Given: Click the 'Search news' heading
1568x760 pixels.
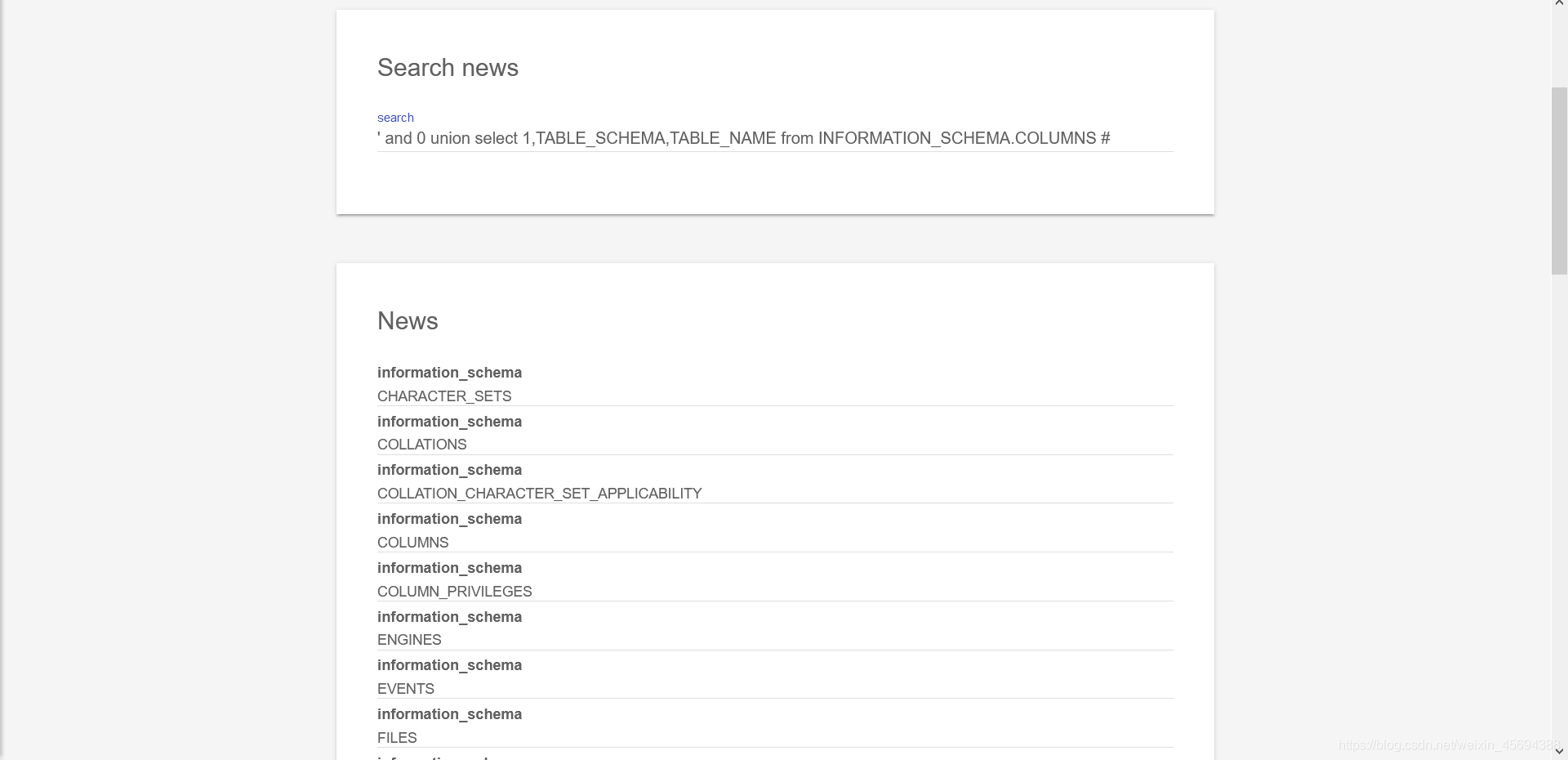Looking at the screenshot, I should coord(448,68).
